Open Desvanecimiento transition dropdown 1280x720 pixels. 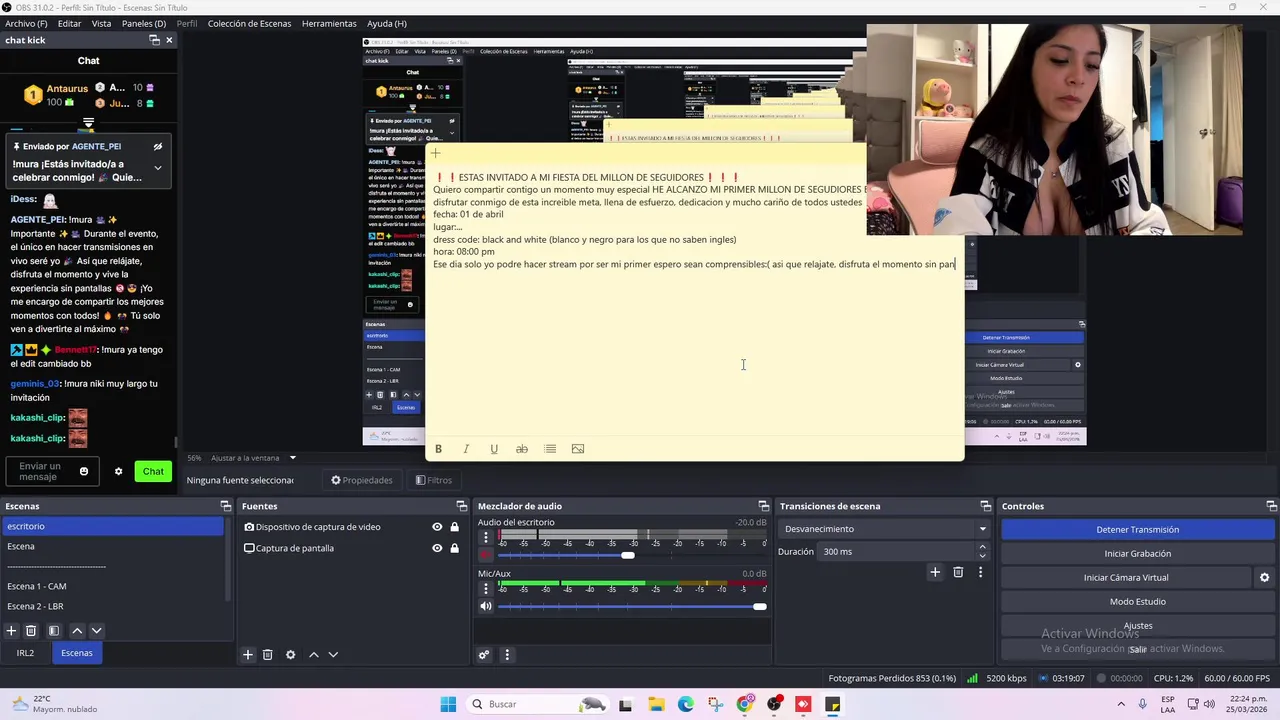885,529
